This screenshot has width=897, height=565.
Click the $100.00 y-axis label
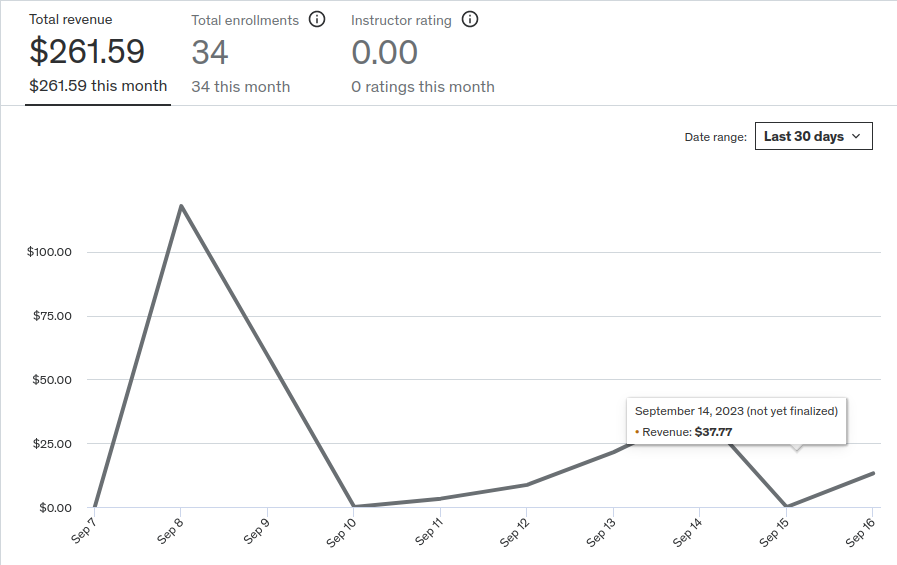click(49, 252)
